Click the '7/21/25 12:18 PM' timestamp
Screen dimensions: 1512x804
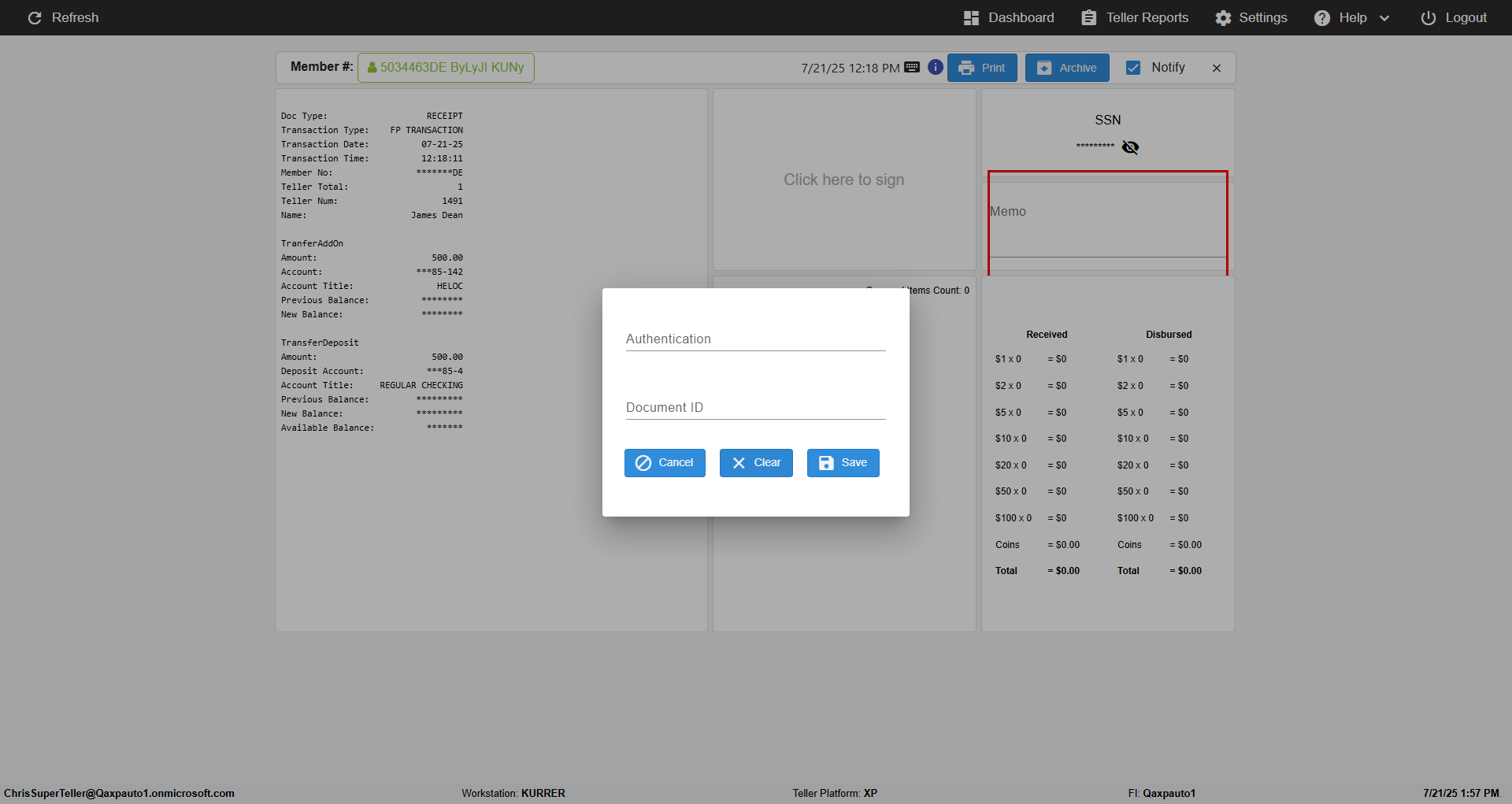(850, 68)
